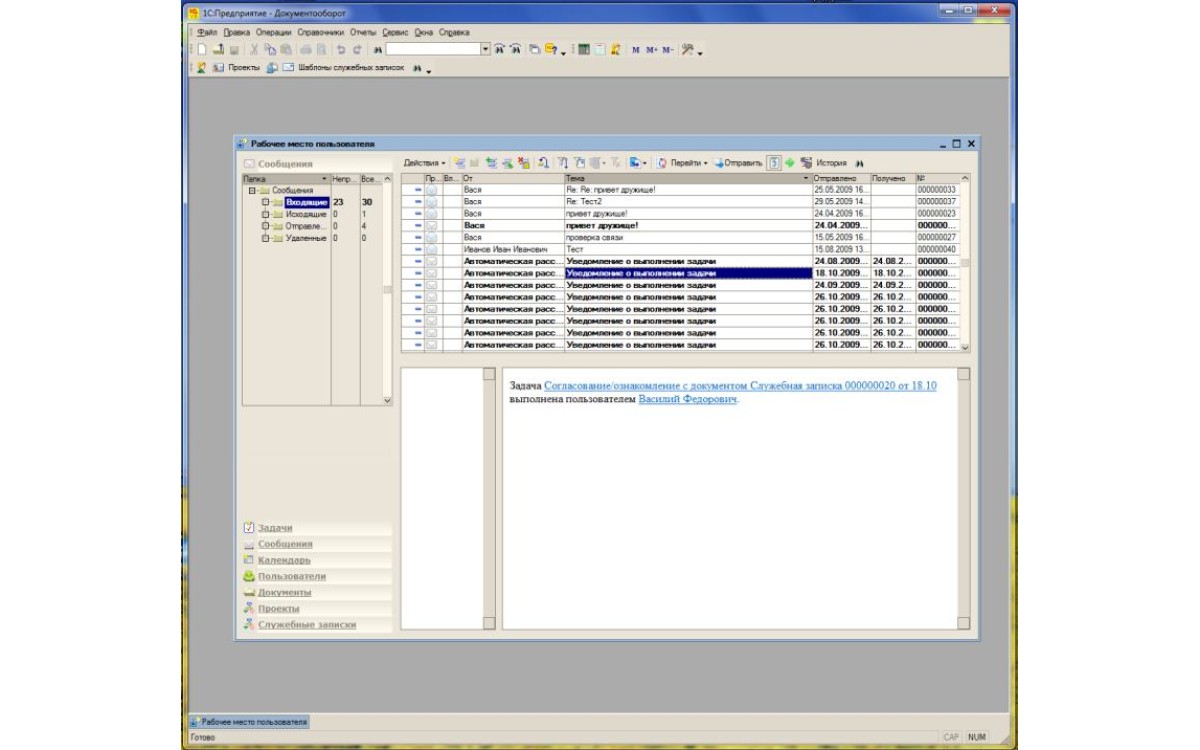Click the M+ memory add toolbar button
This screenshot has width=1200, height=750.
coord(651,49)
